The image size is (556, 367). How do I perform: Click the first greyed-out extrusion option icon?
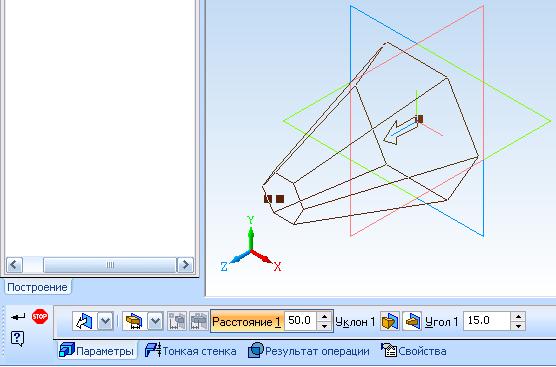[x=177, y=321]
